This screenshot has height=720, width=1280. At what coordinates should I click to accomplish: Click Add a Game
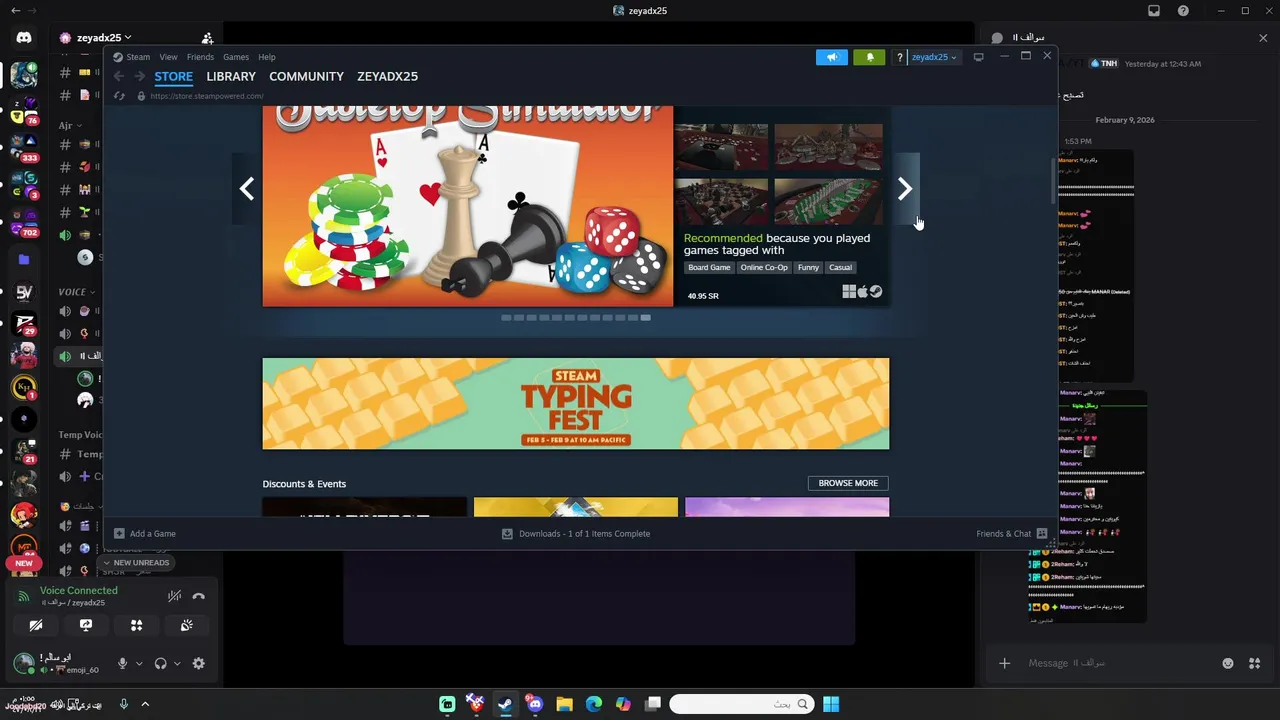[x=145, y=534]
